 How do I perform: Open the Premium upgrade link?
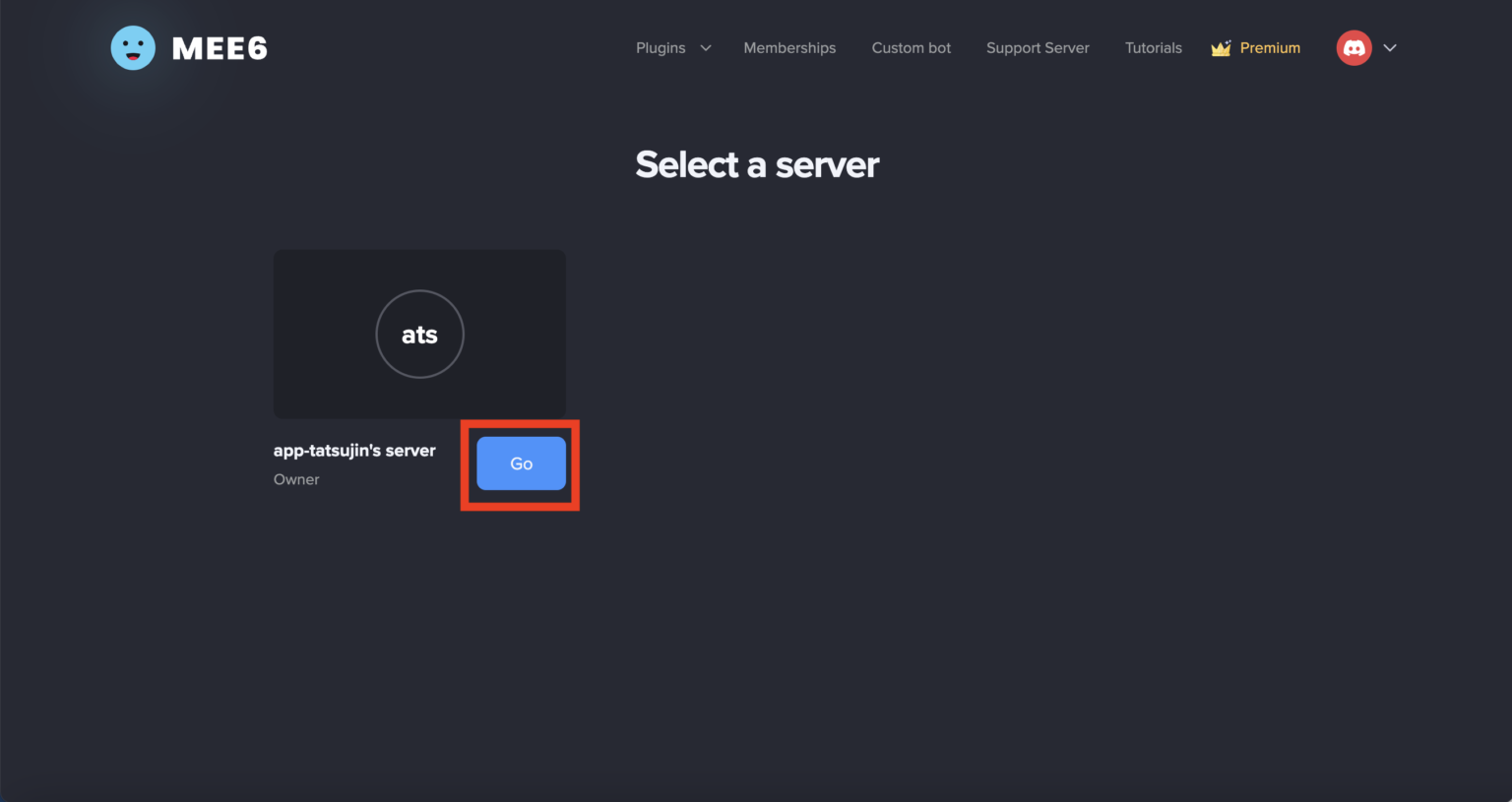pyautogui.click(x=1271, y=47)
